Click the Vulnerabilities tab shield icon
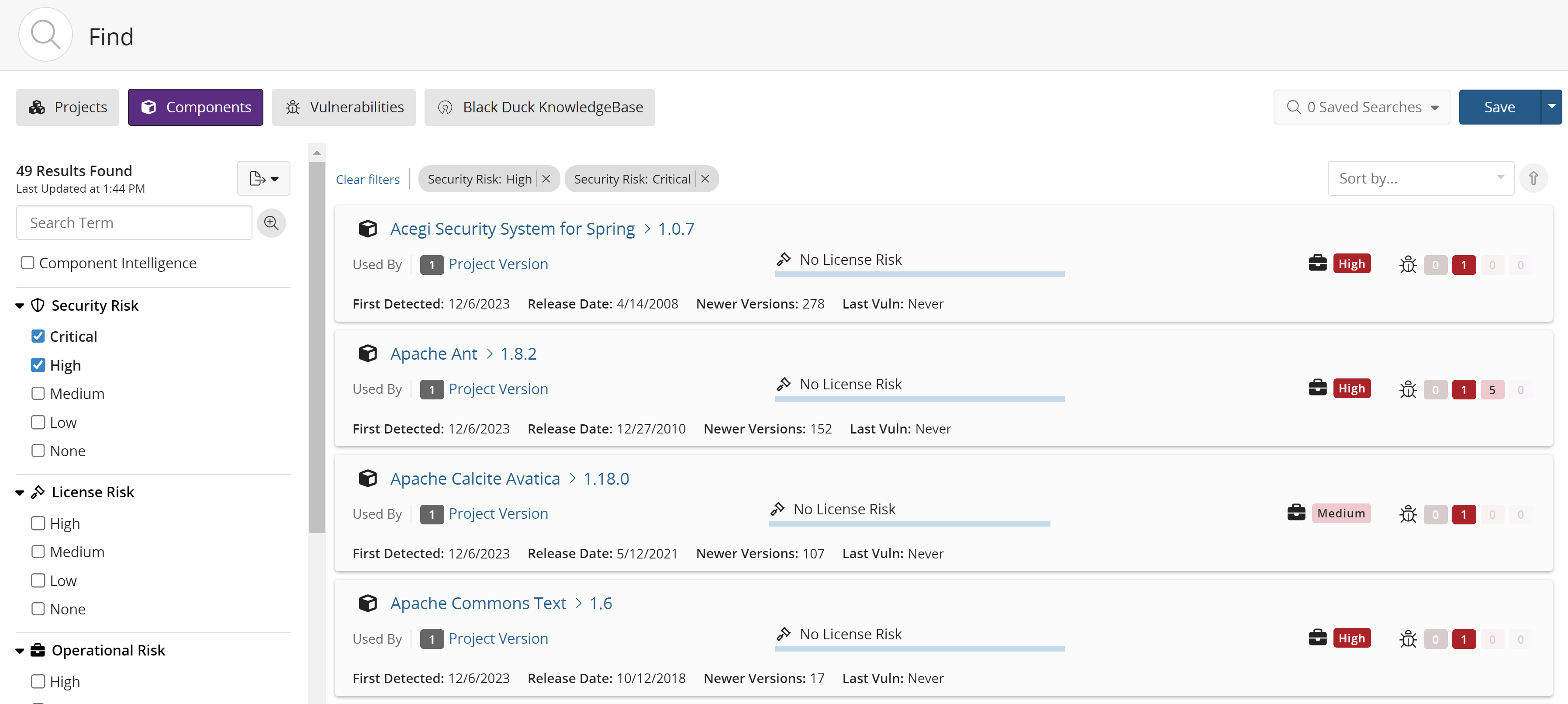This screenshot has width=1568, height=704. [292, 106]
